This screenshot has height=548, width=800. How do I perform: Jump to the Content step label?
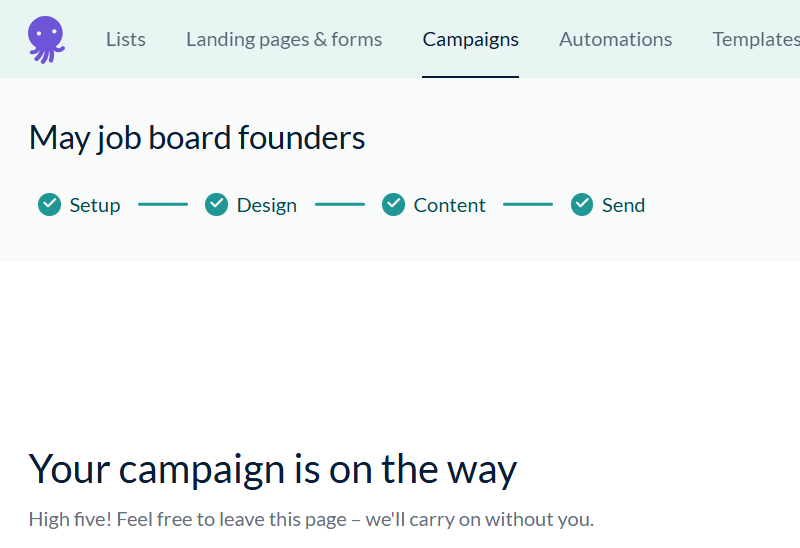(450, 205)
